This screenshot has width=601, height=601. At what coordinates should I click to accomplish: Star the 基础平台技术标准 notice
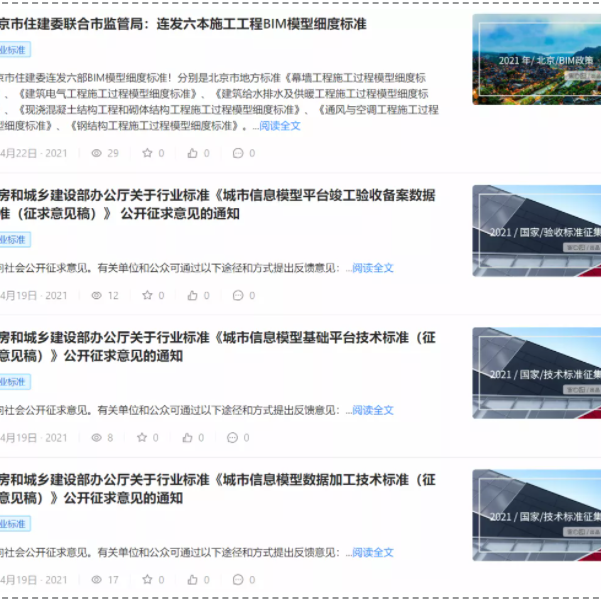click(141, 437)
